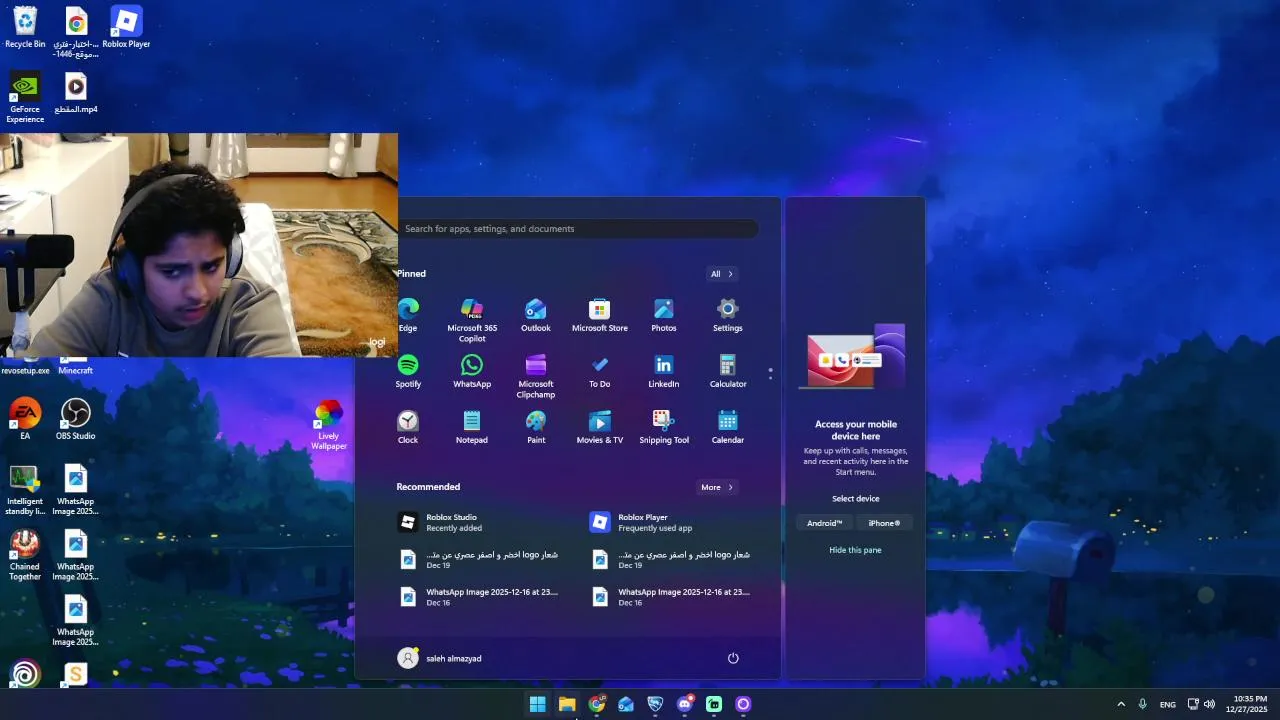This screenshot has height=720, width=1280.
Task: Open Settings gear in pinned apps
Action: pos(728,314)
